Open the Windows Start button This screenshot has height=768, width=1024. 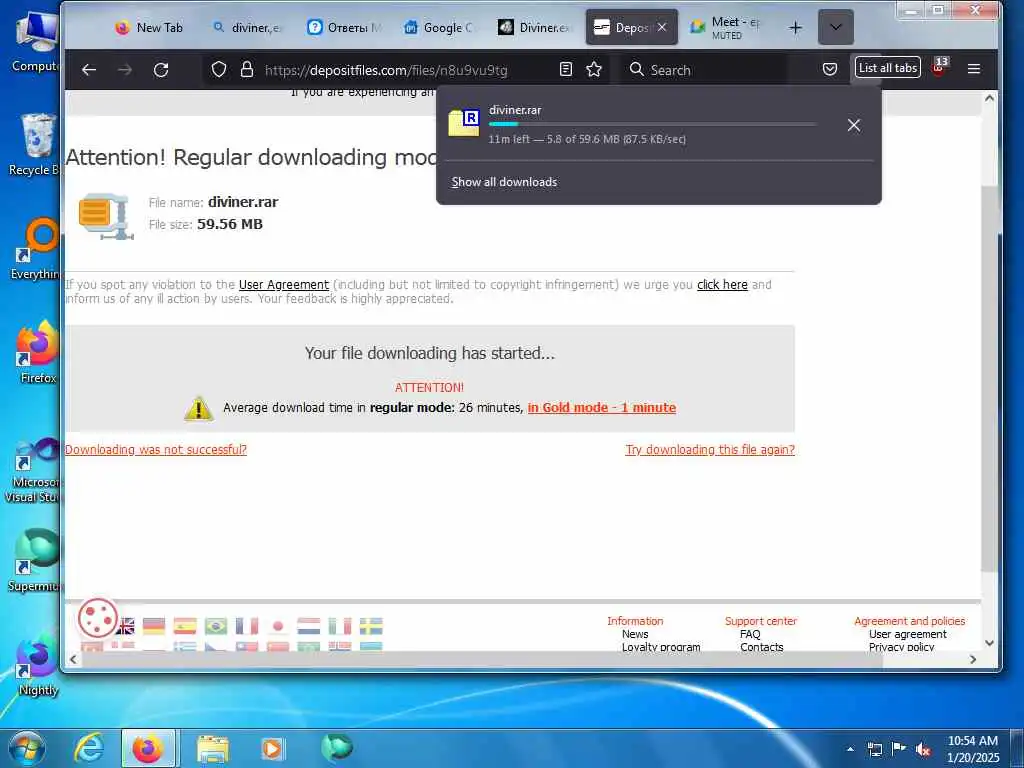coord(26,748)
